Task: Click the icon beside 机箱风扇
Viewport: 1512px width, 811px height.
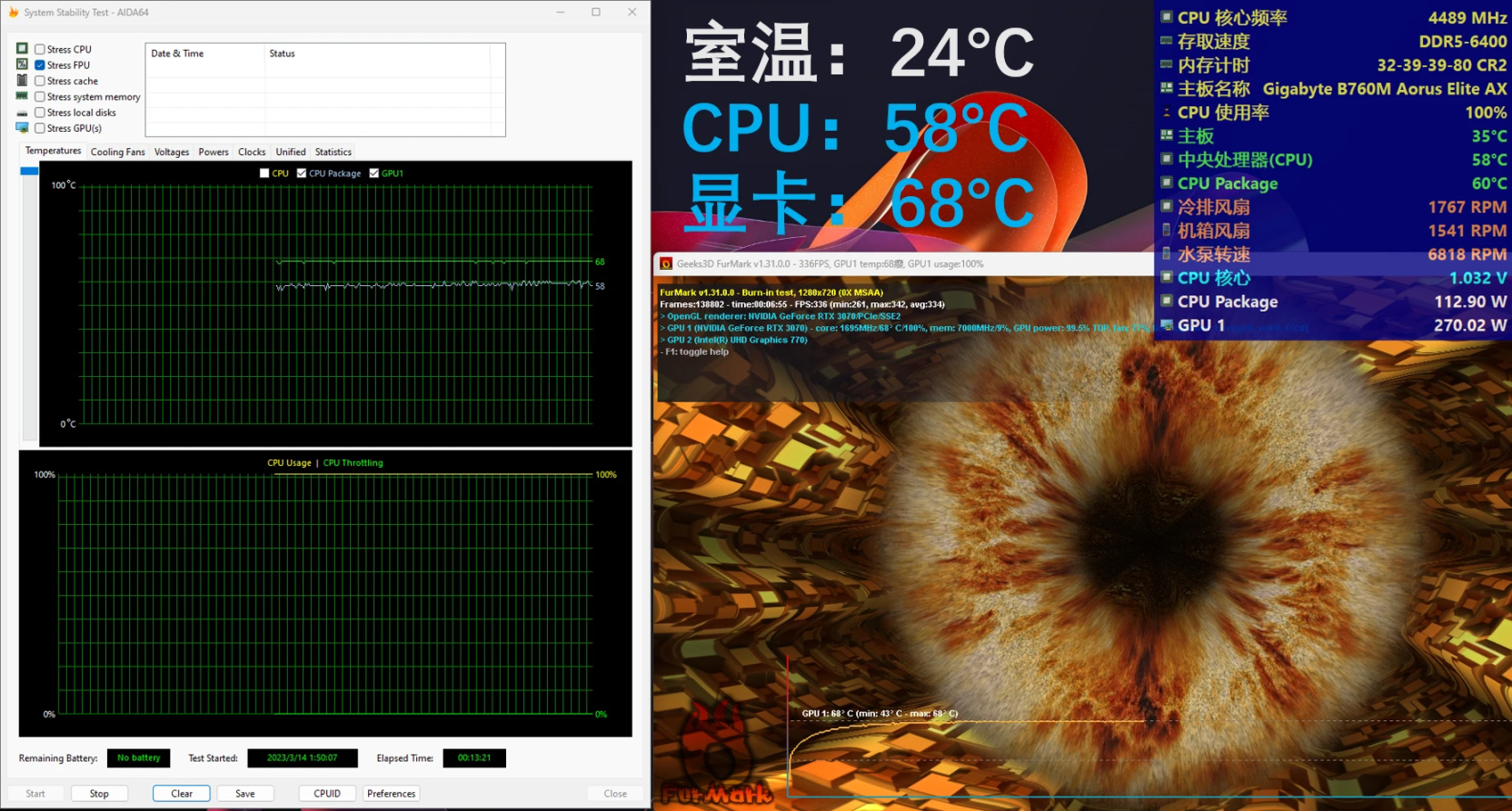Action: (1167, 230)
